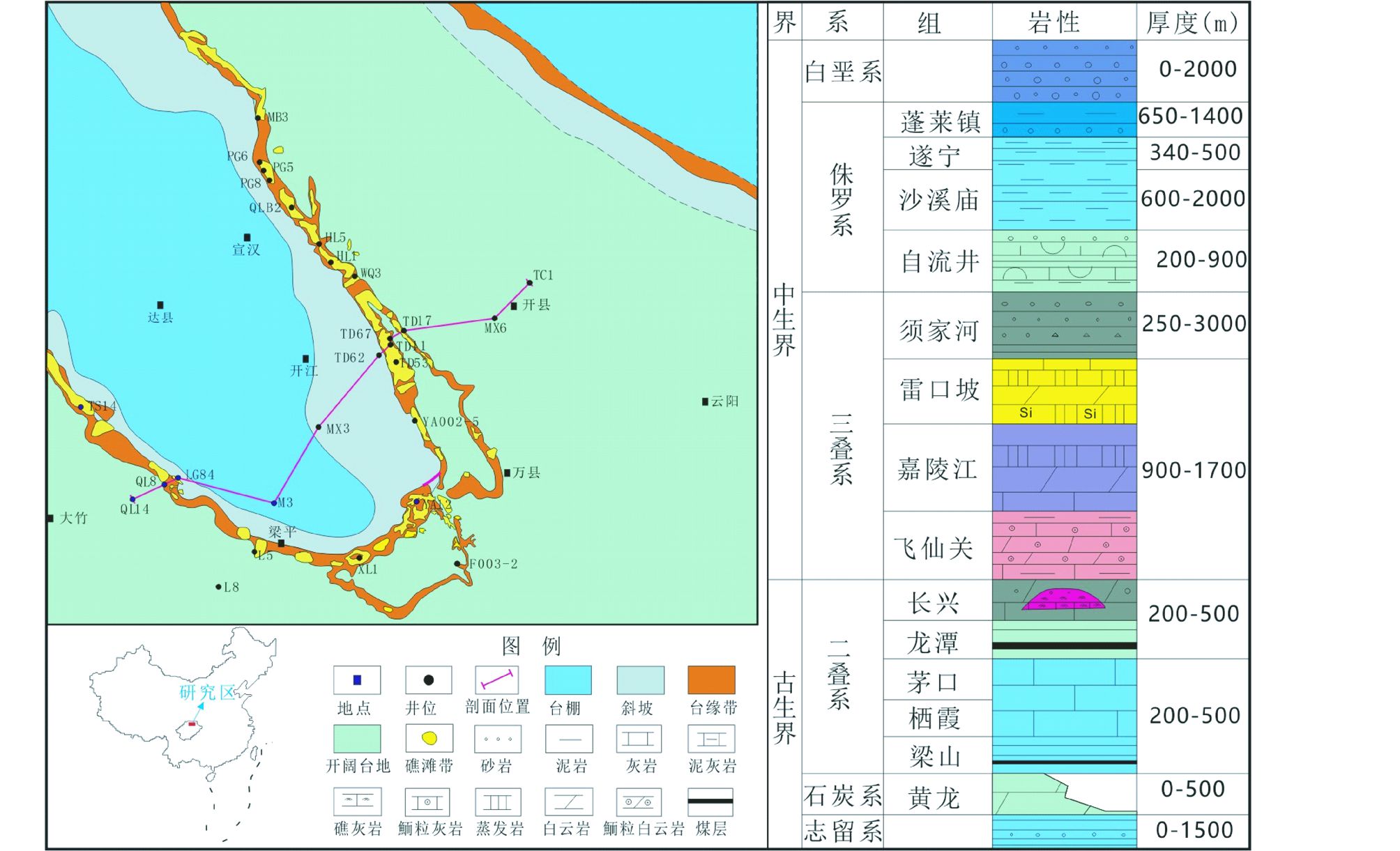Click the 雷口坡 yellow lithology cell
The image size is (1400, 851).
tap(1064, 391)
